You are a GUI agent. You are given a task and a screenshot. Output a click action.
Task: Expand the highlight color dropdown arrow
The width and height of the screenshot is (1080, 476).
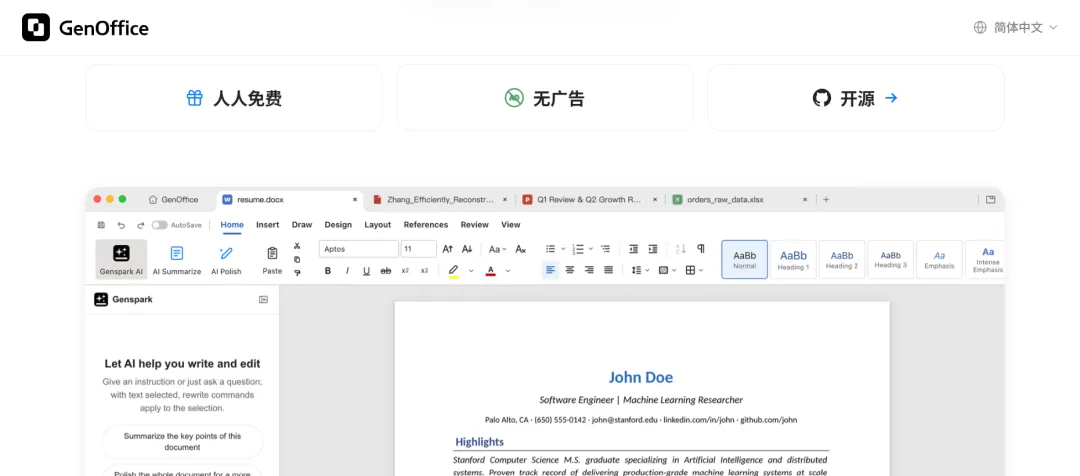(471, 271)
